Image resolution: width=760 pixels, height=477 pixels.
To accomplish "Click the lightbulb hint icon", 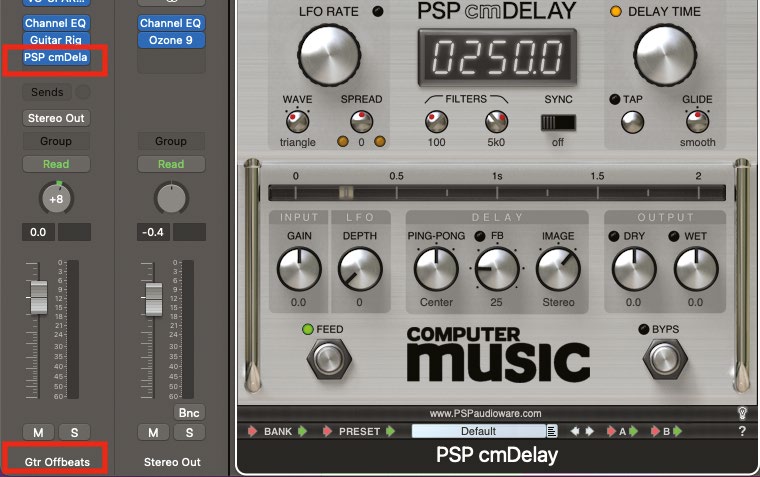I will (x=742, y=412).
